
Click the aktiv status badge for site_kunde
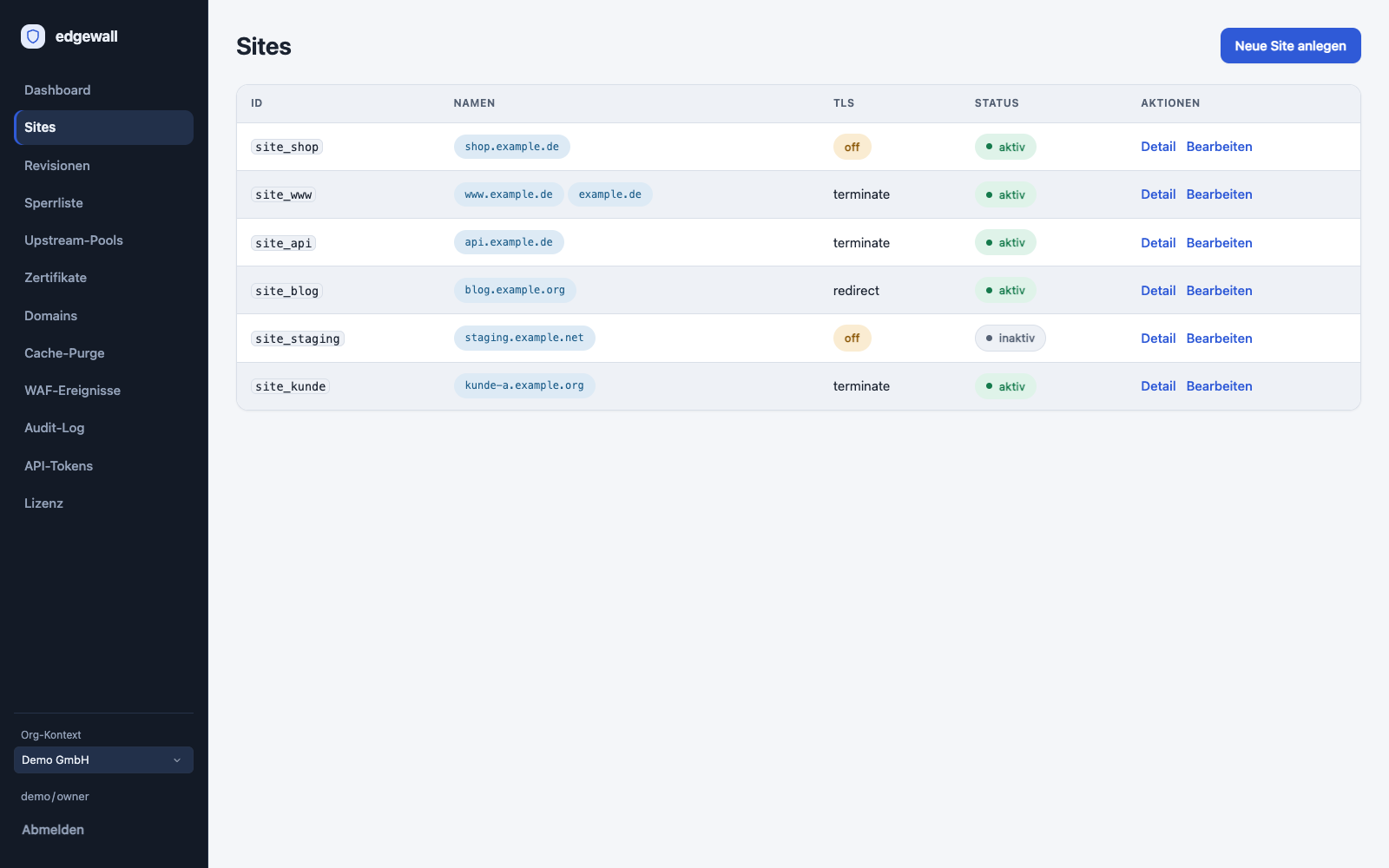1005,386
